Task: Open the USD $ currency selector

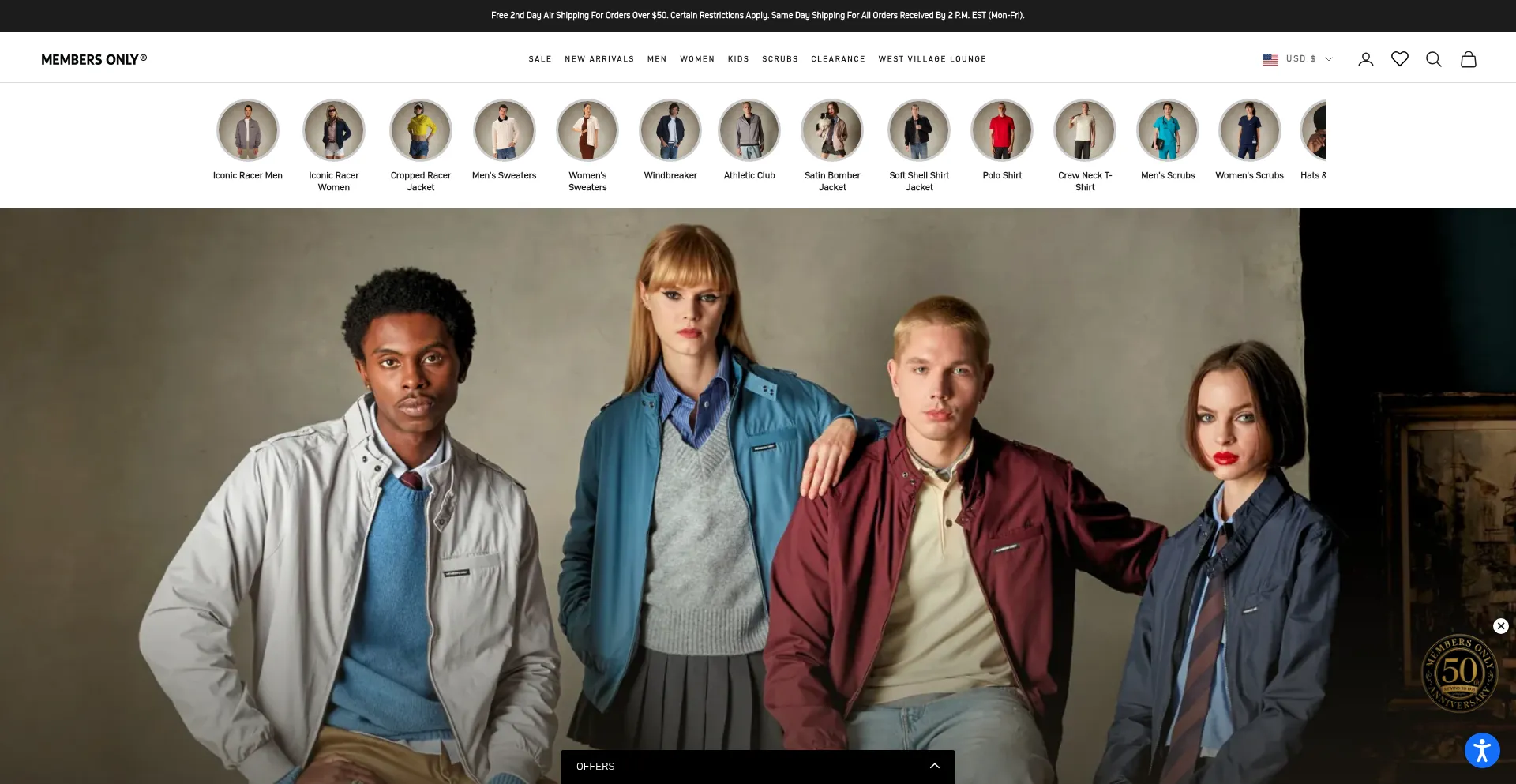Action: point(1308,59)
